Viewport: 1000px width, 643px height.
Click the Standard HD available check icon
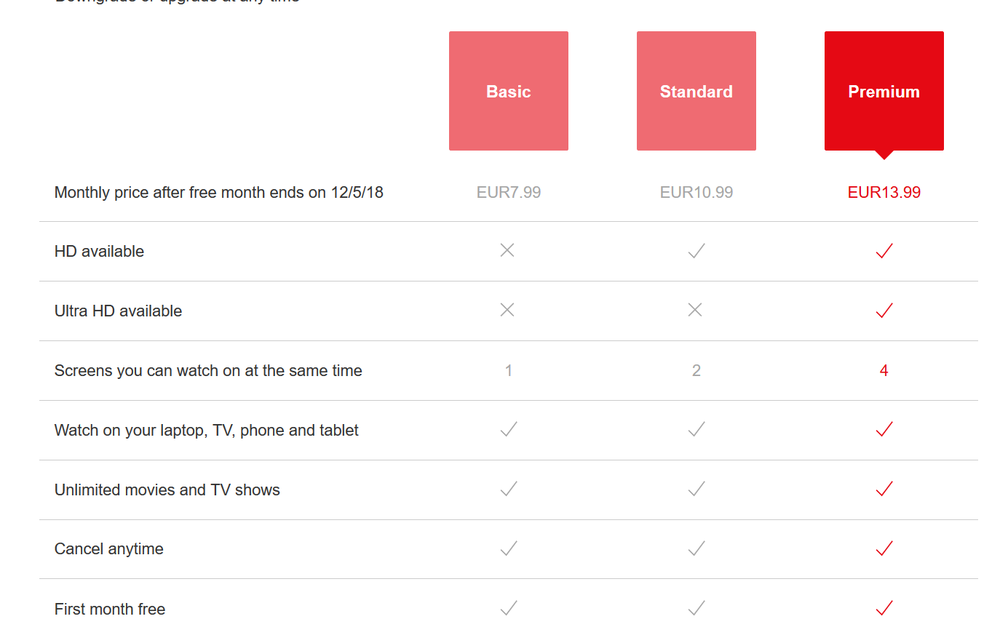point(696,251)
